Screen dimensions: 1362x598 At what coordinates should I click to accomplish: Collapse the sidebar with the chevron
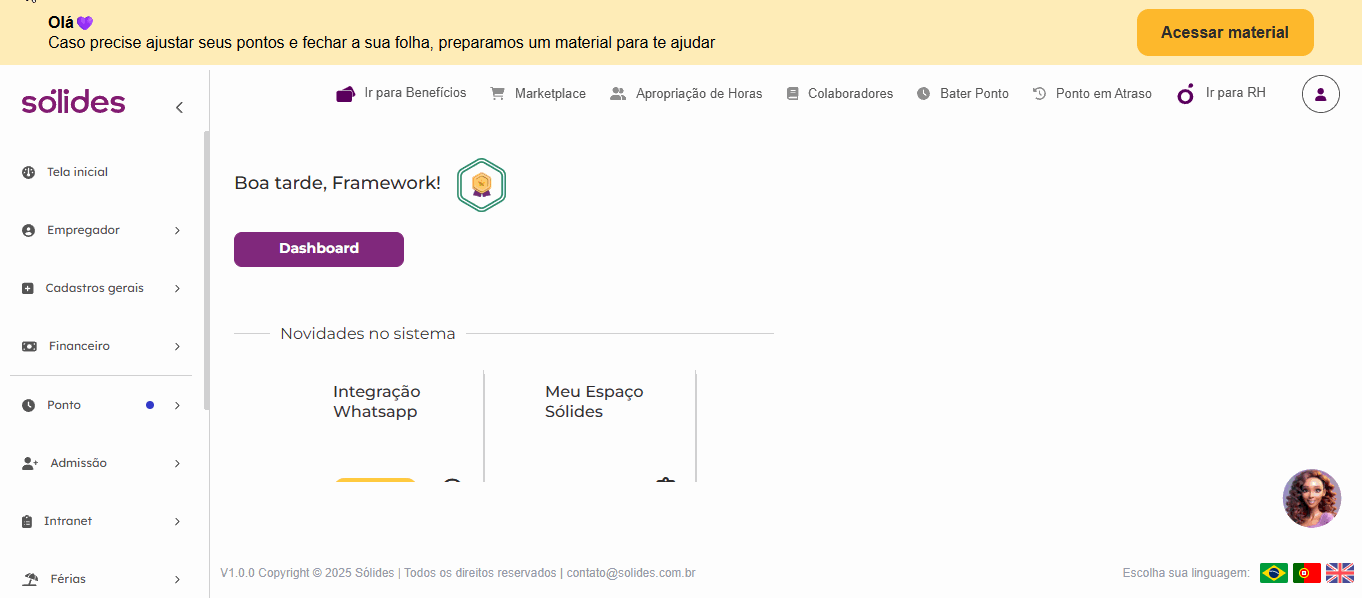(179, 107)
